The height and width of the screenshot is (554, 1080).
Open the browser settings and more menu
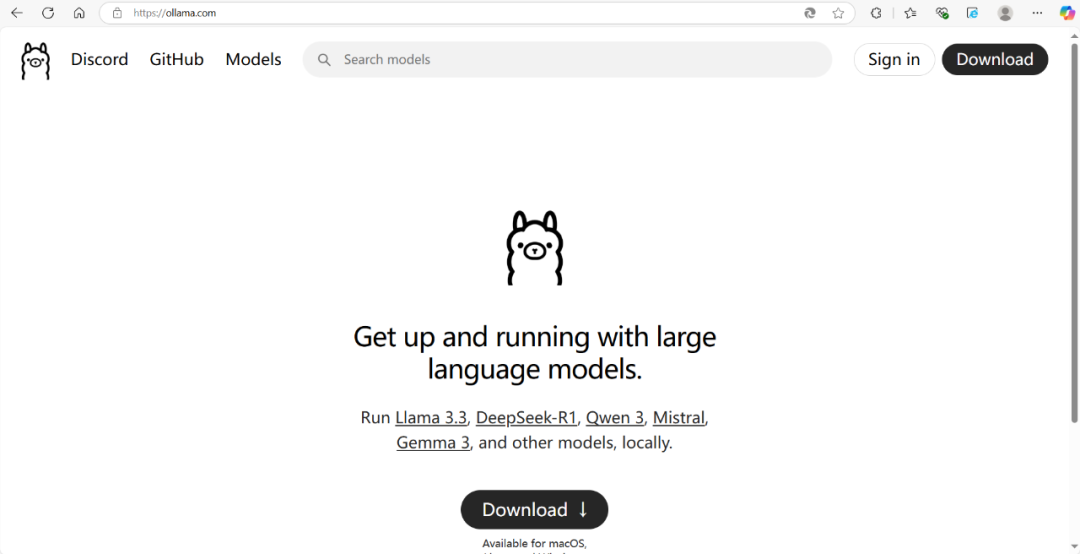pos(1037,12)
